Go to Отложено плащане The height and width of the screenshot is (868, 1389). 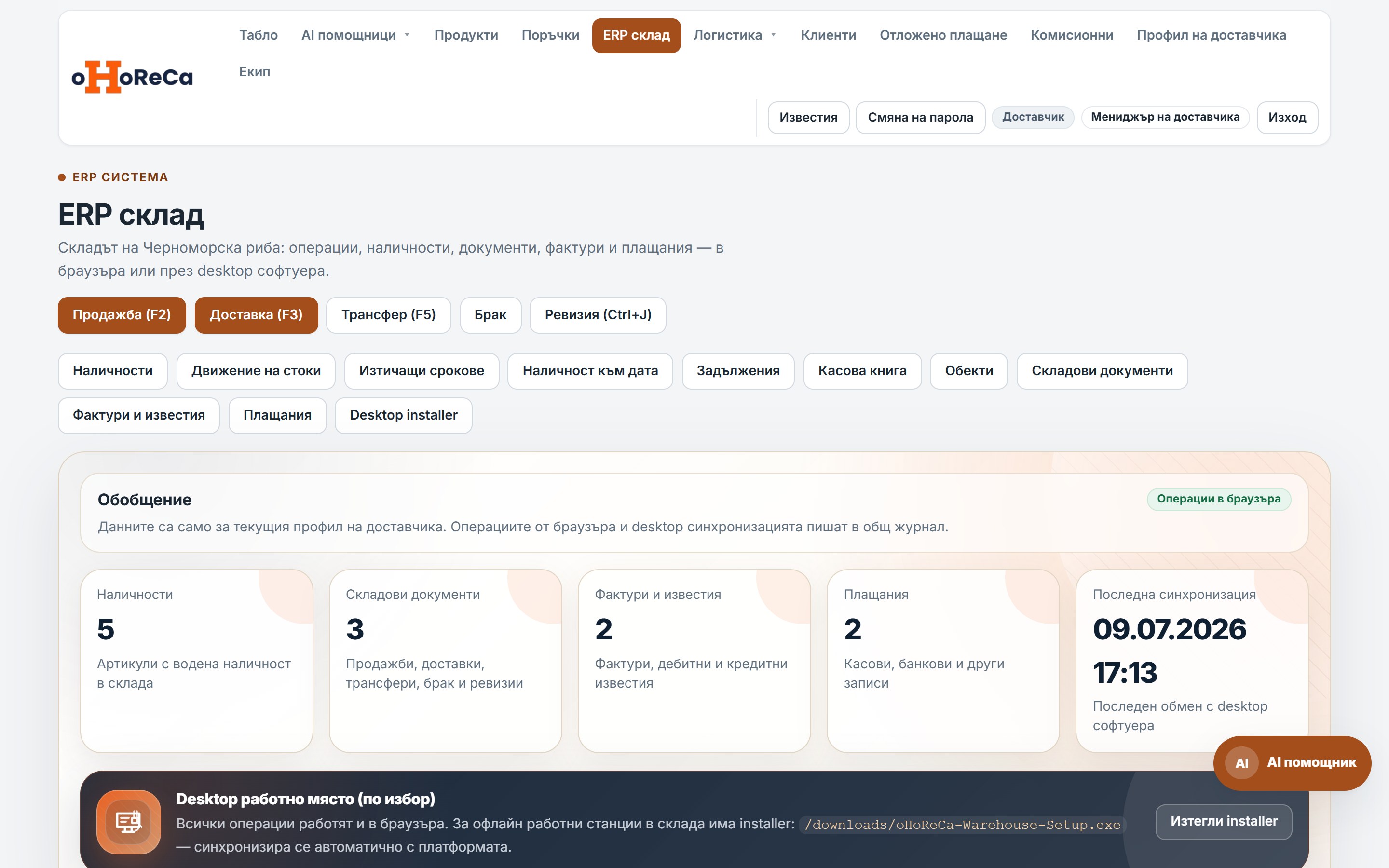[x=943, y=35]
